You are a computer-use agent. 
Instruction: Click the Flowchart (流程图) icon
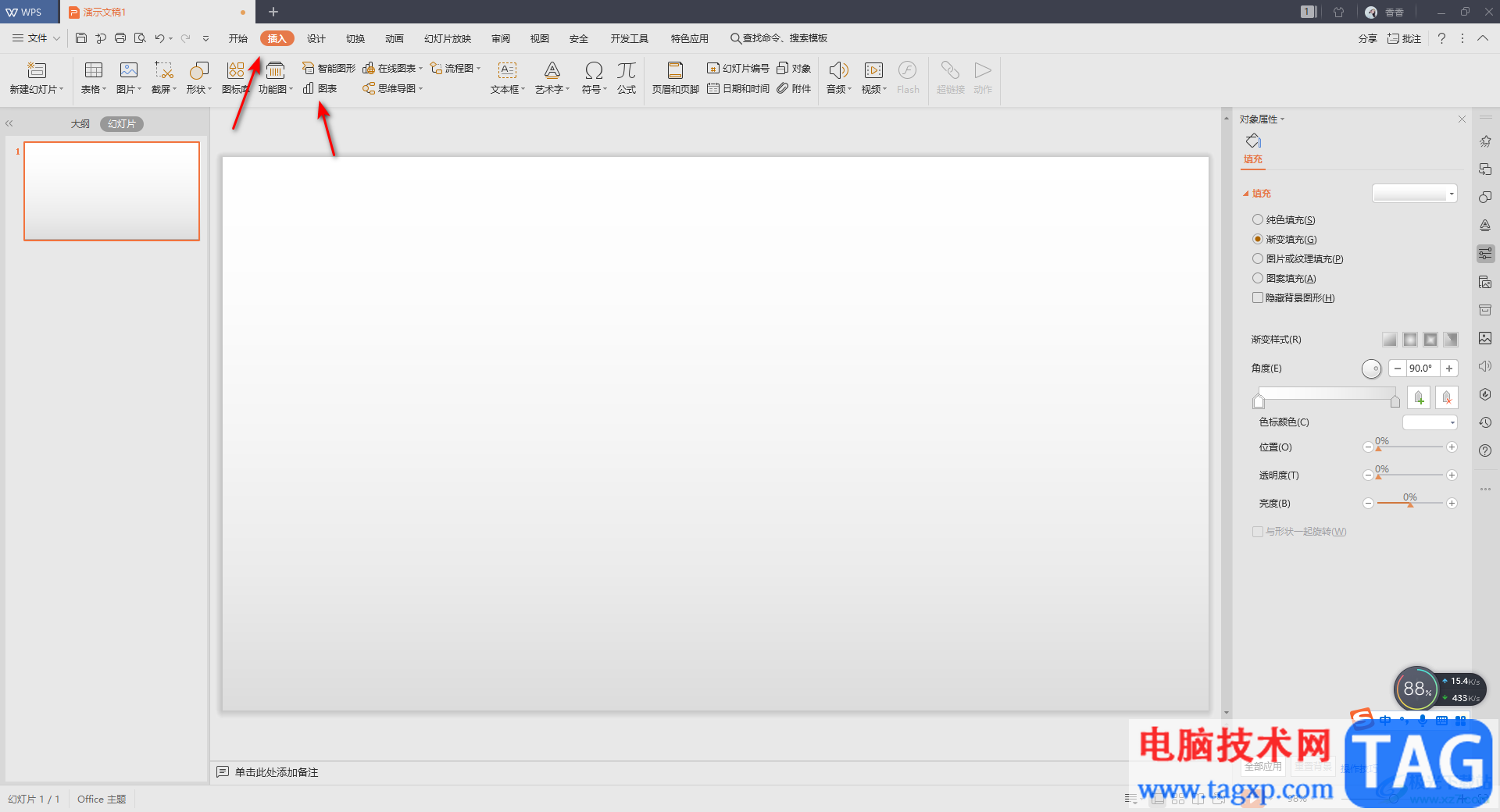(x=436, y=69)
